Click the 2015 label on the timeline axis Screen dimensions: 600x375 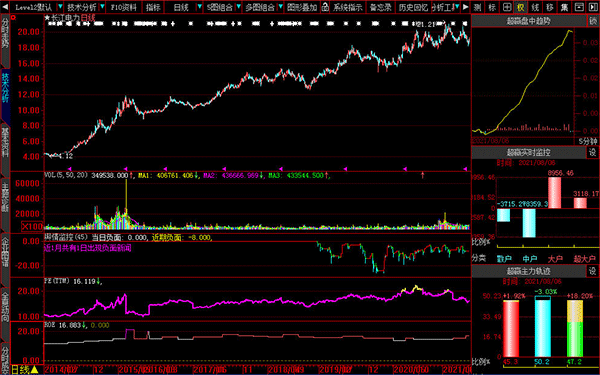point(131,370)
